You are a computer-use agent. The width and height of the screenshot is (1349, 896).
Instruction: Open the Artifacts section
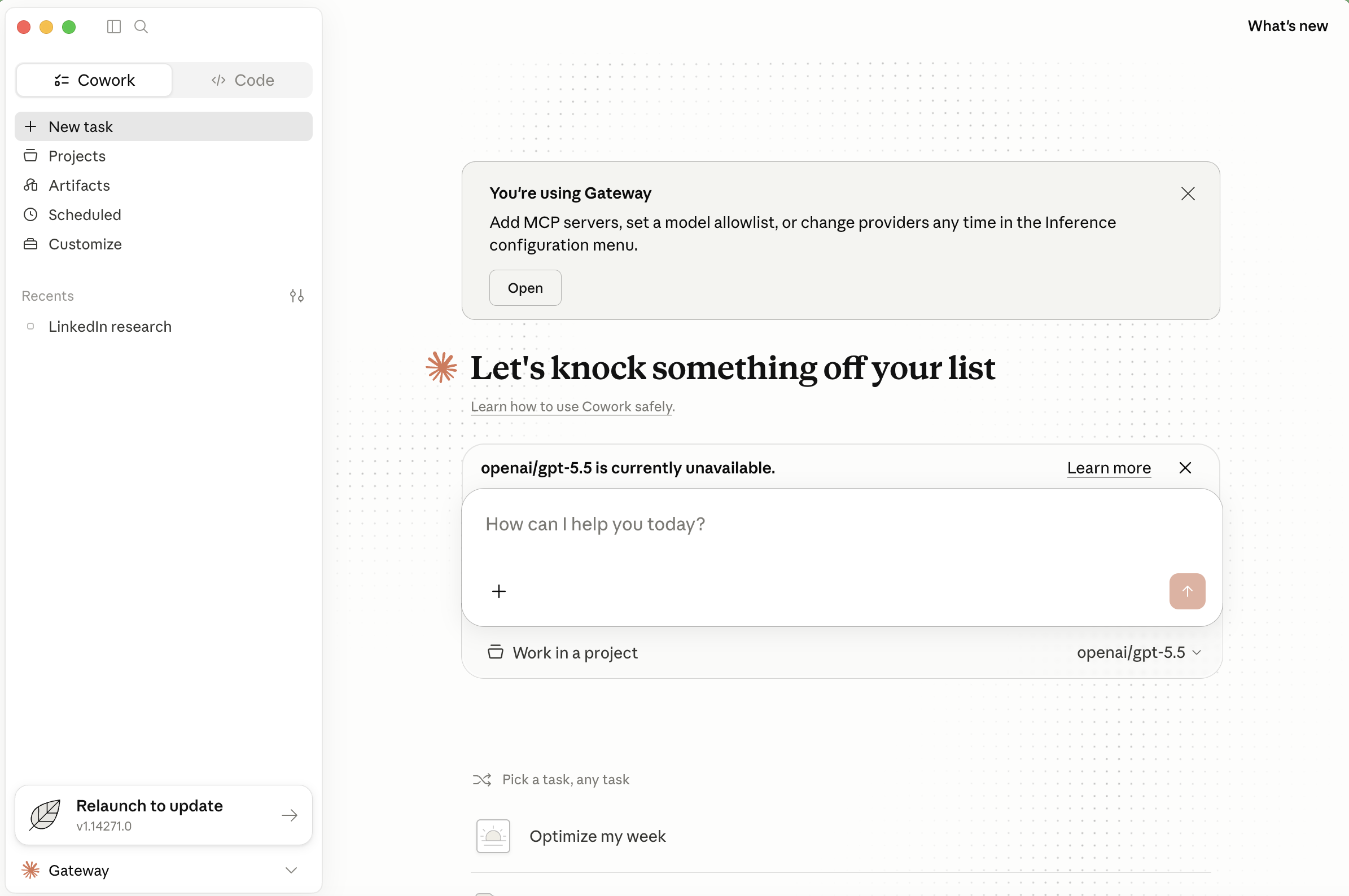tap(164, 185)
